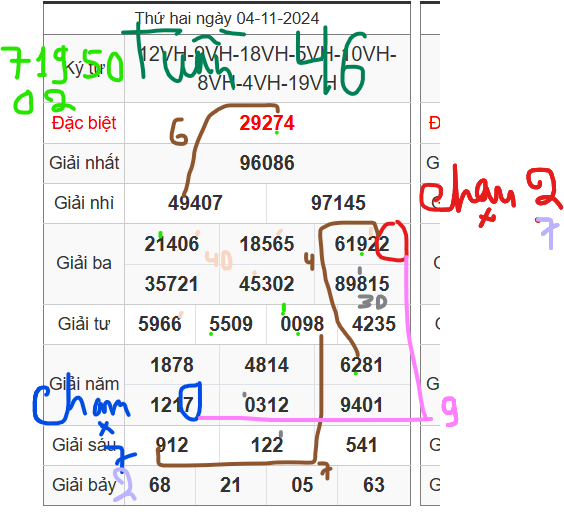Click sixth prize number 912
The image size is (564, 518).
click(172, 445)
